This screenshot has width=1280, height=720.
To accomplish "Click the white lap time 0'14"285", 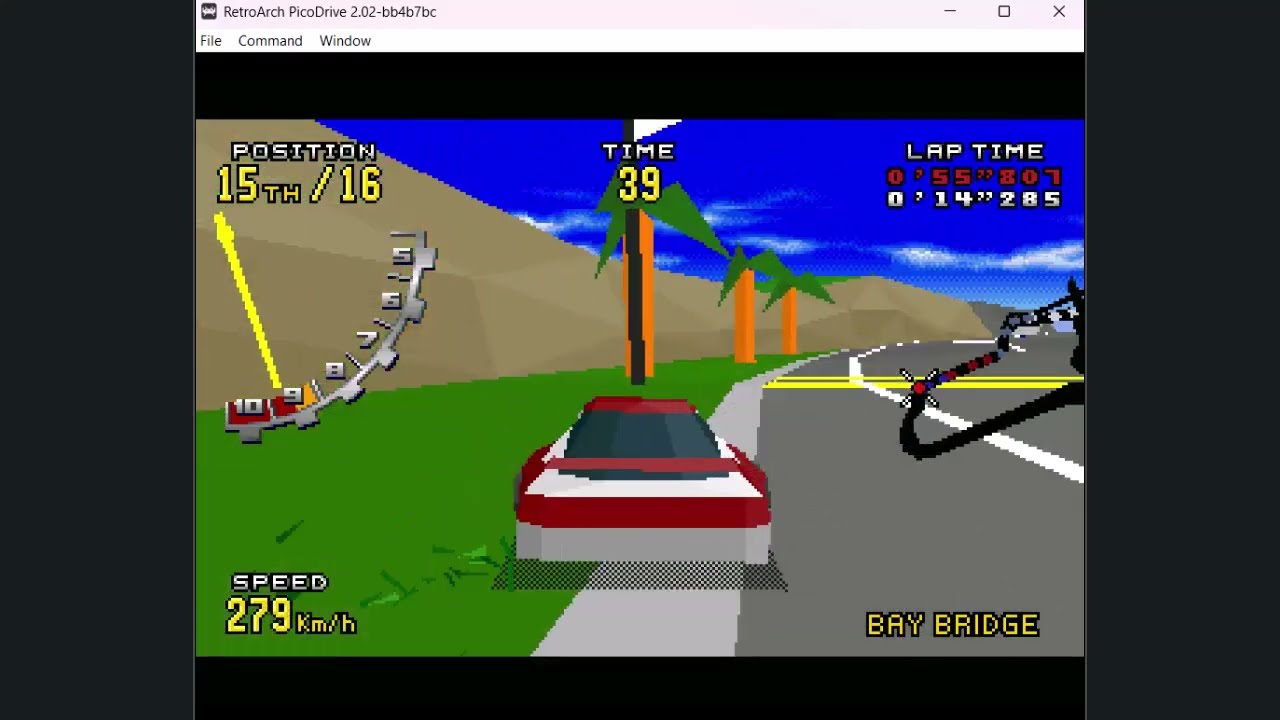I will click(974, 199).
